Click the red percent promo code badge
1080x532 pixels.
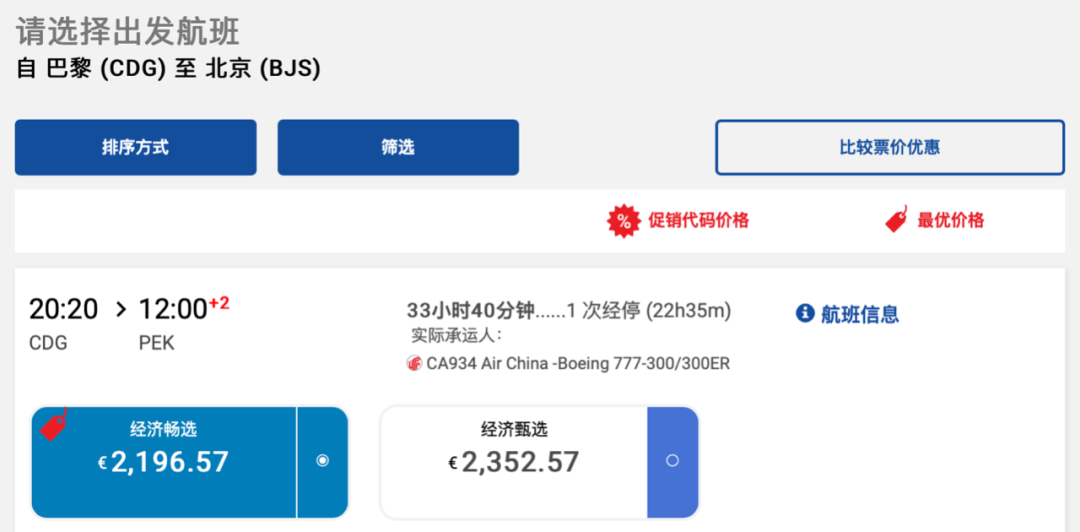click(x=624, y=221)
